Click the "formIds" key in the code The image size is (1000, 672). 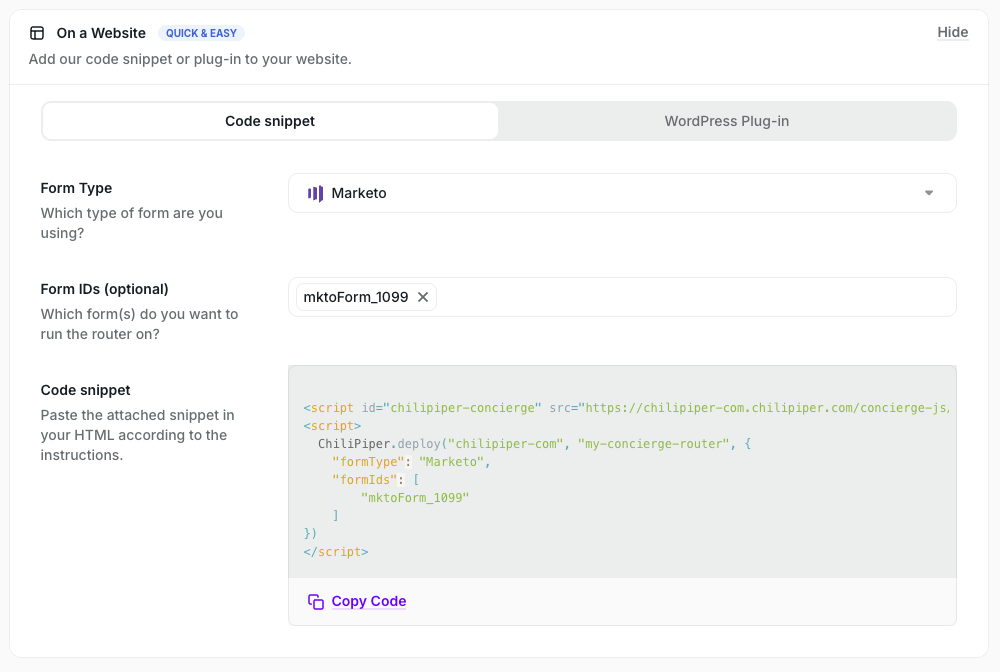(x=365, y=480)
